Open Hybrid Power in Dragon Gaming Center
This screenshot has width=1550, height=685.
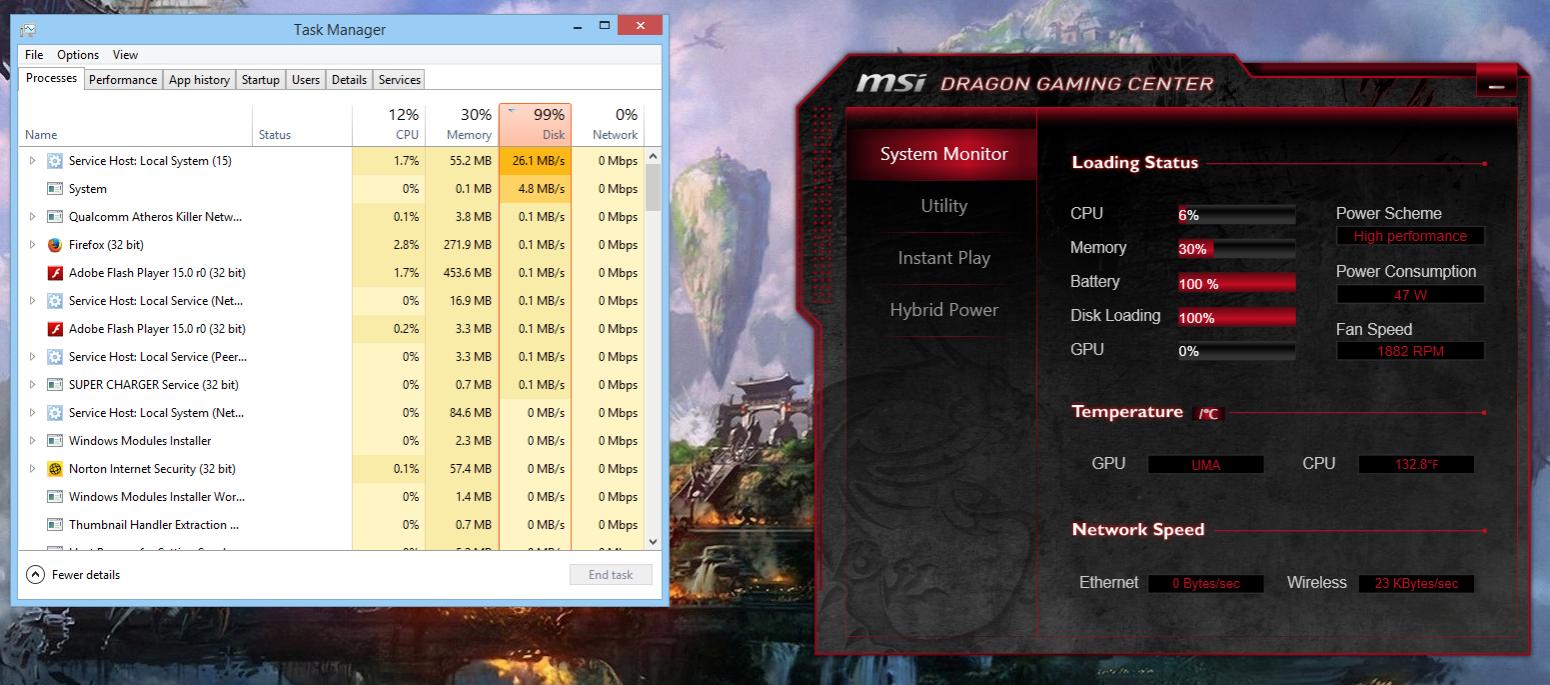click(x=944, y=310)
